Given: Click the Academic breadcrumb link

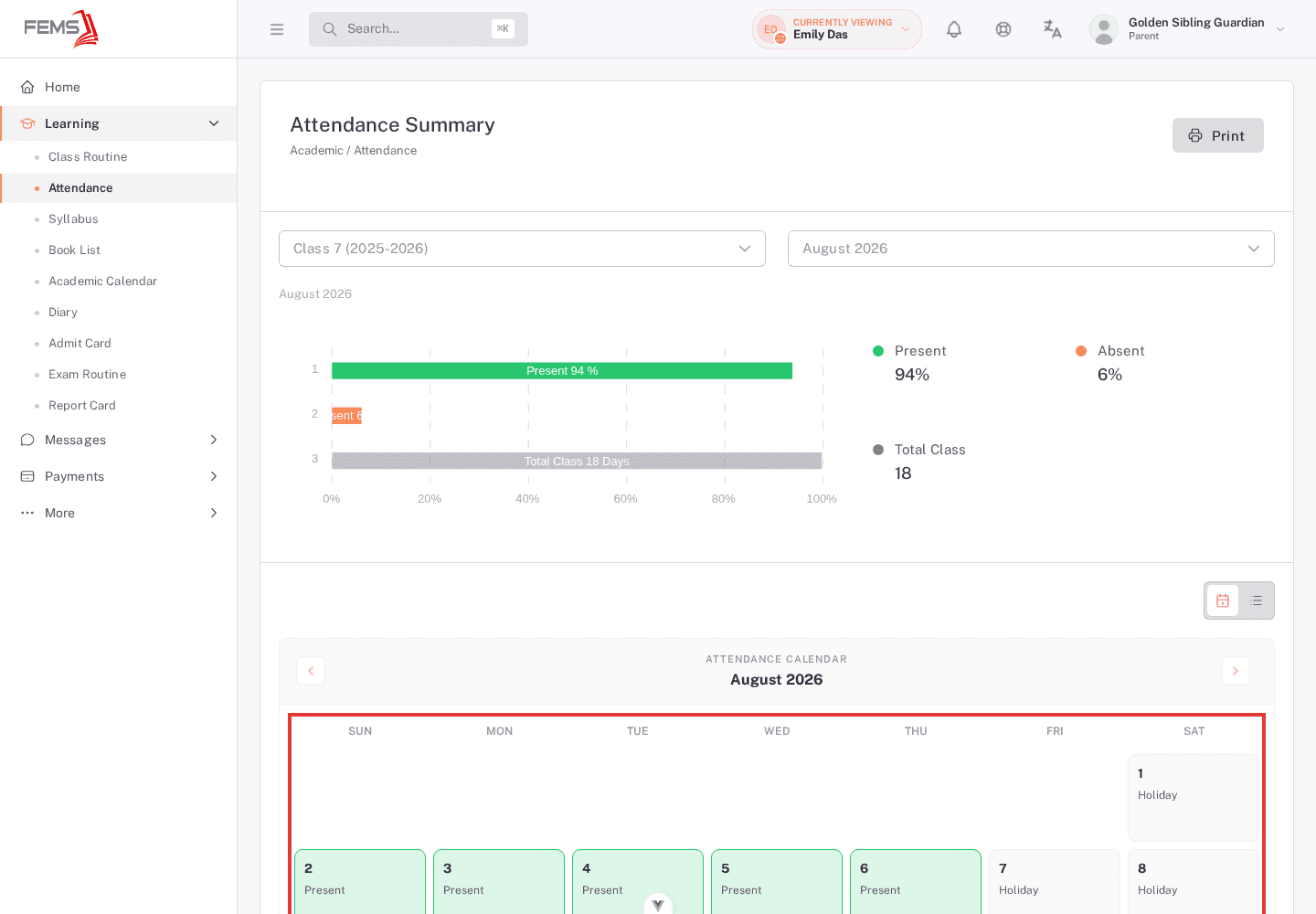Looking at the screenshot, I should click(x=316, y=151).
